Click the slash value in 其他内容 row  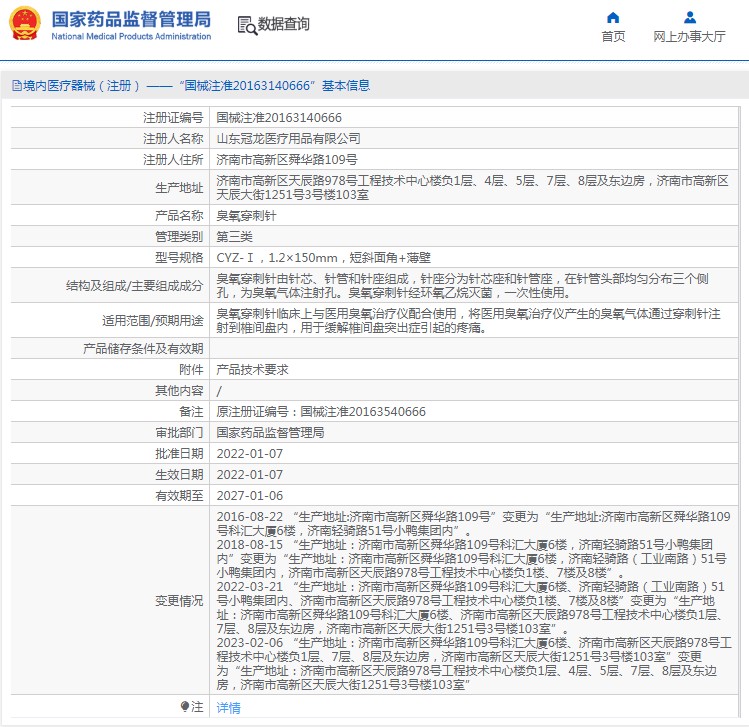219,391
